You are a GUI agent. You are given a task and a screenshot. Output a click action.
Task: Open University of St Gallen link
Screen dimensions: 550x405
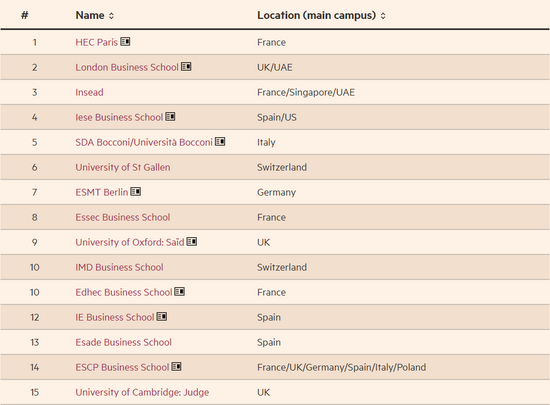[123, 167]
